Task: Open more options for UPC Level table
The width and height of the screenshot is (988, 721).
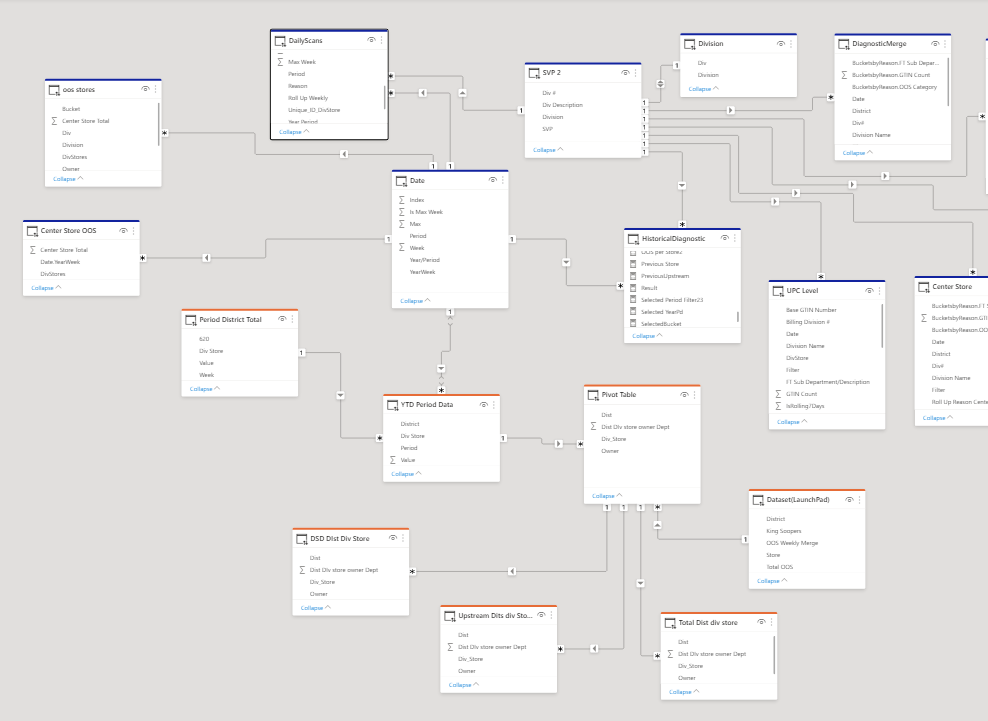Action: (879, 291)
